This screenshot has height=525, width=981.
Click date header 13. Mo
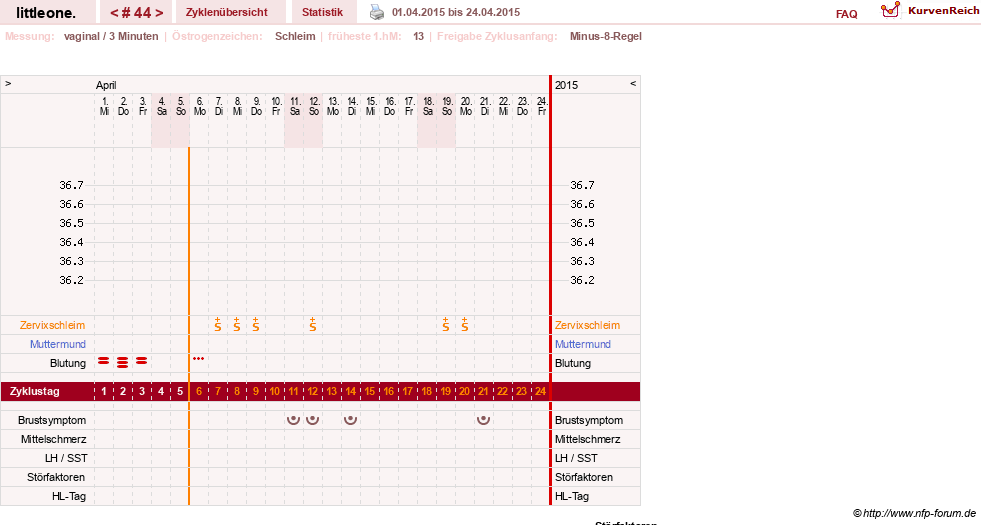coord(333,106)
